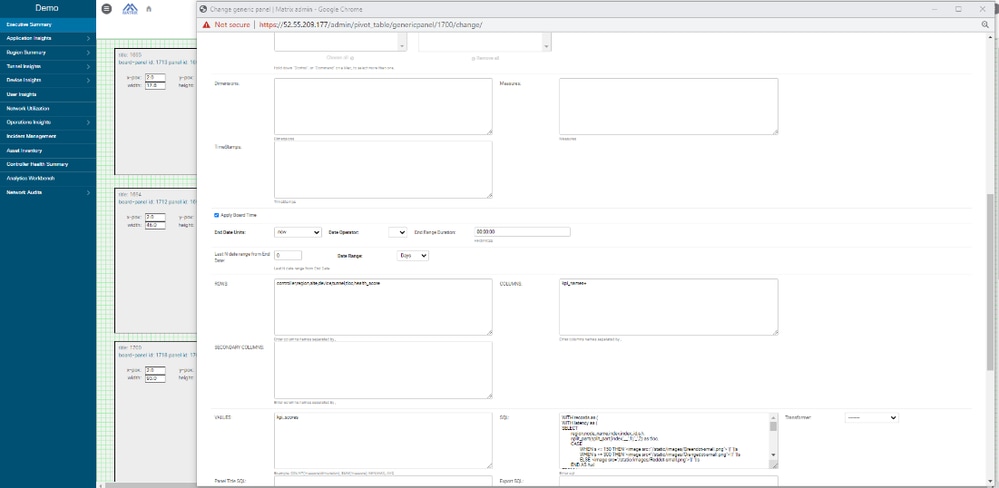
Task: Click the popup page vertical scrollbar thumb
Action: click(989, 281)
